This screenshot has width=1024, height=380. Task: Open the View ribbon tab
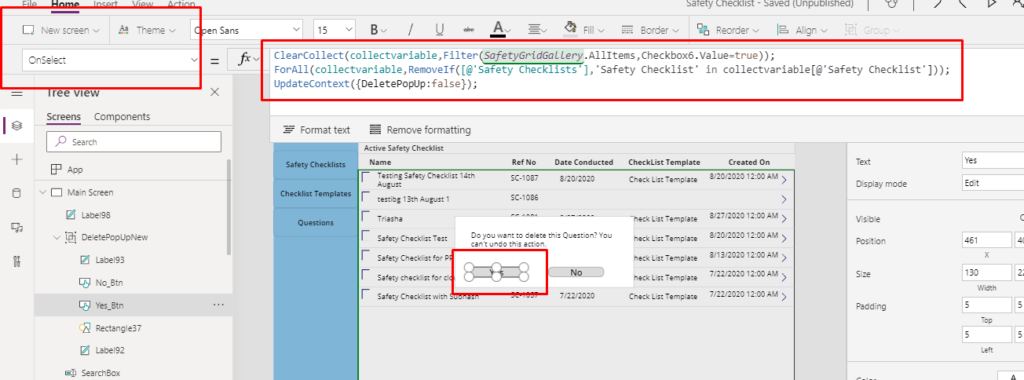point(142,4)
